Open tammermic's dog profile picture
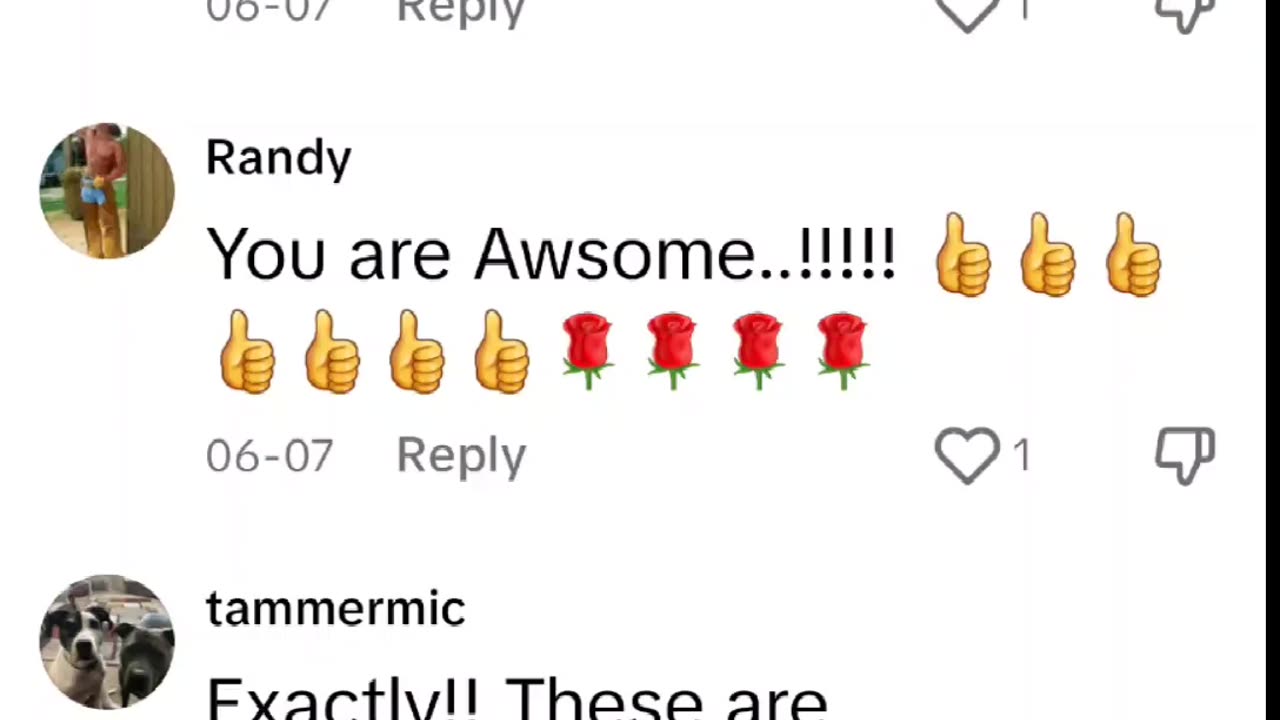The image size is (1280, 720). tap(107, 642)
